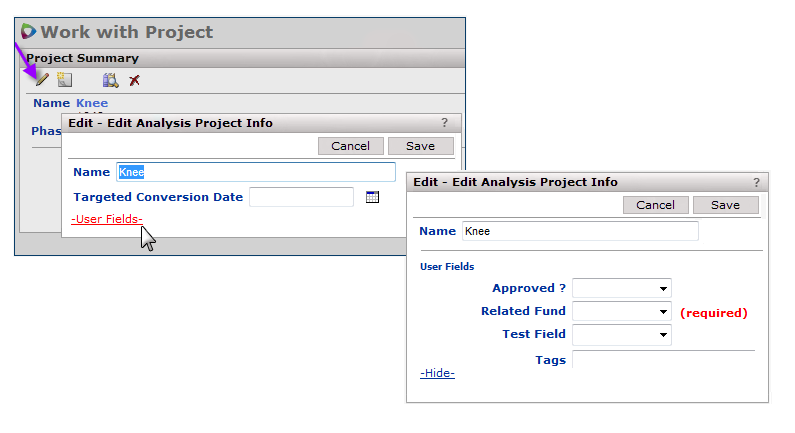This screenshot has width=795, height=433.
Task: Click the pencil edit icon under Project Summary
Action: click(42, 80)
